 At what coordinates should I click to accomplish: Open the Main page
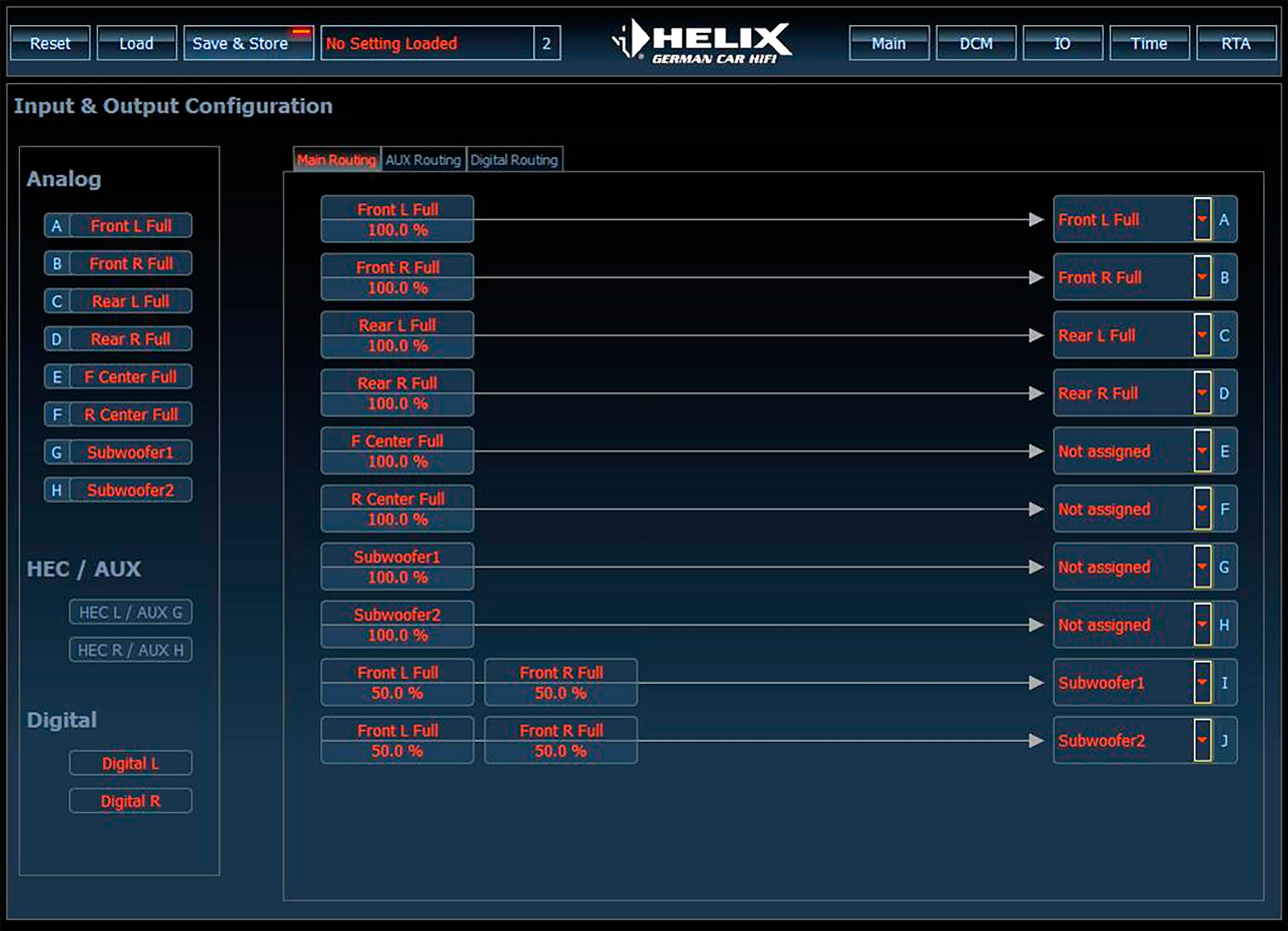[x=889, y=43]
